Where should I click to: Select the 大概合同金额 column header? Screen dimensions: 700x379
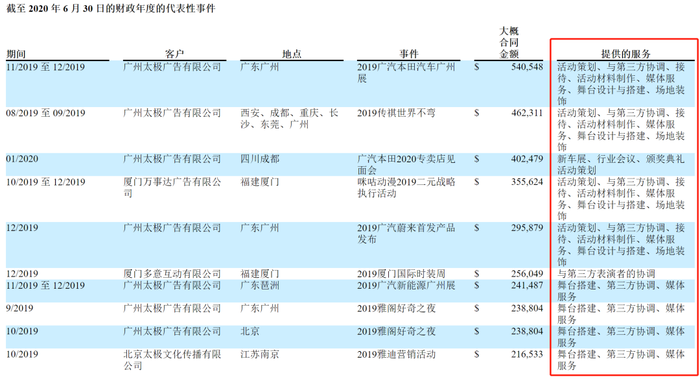coord(508,42)
